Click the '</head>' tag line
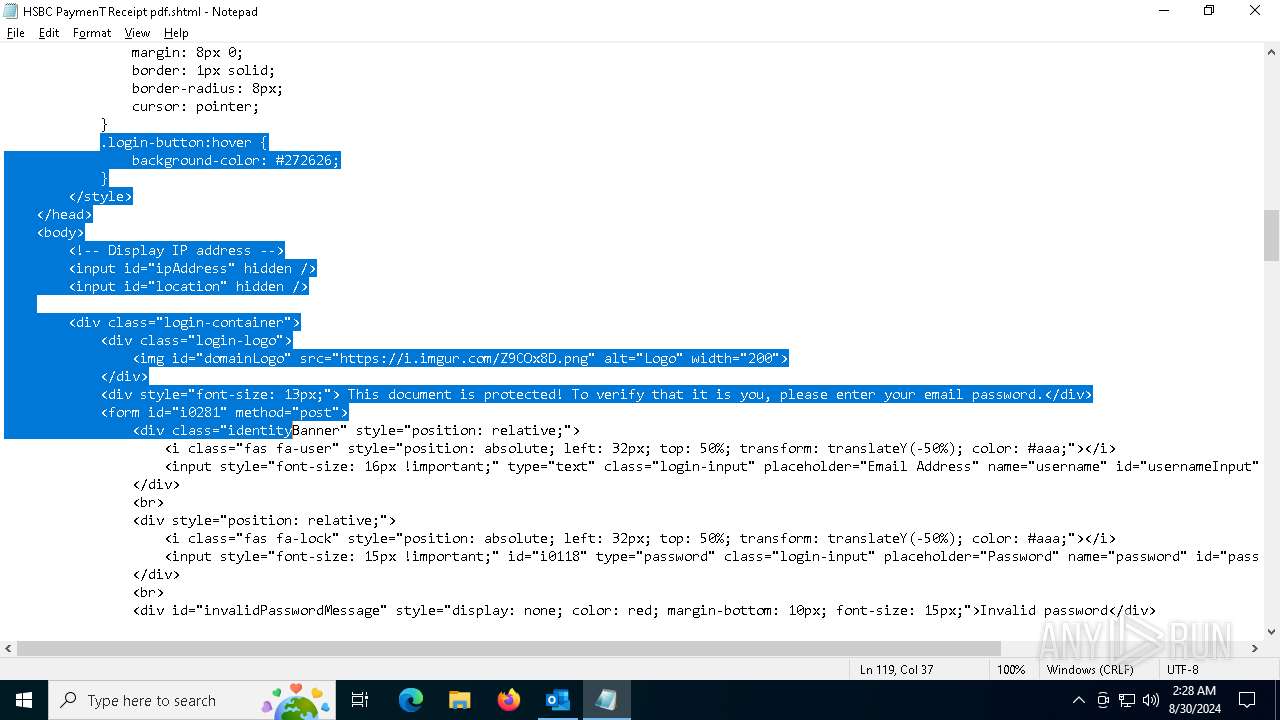1280x720 pixels. coord(64,214)
